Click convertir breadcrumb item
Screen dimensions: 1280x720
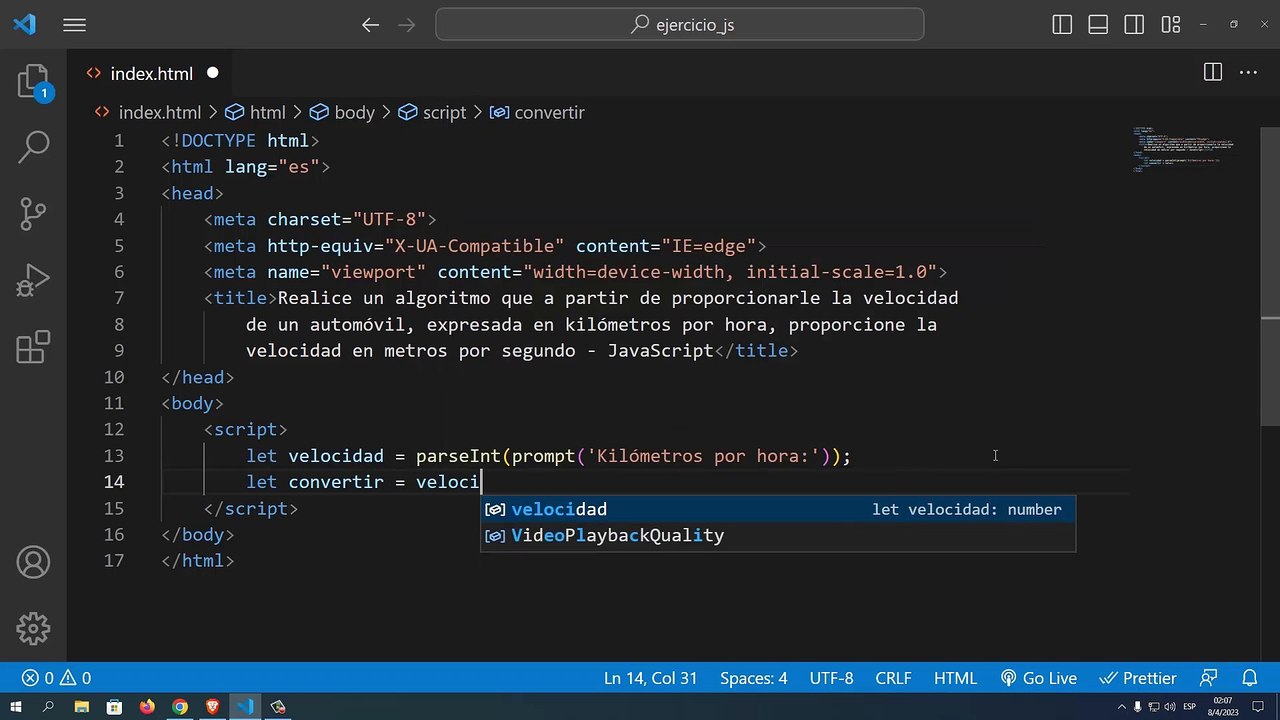coord(549,113)
